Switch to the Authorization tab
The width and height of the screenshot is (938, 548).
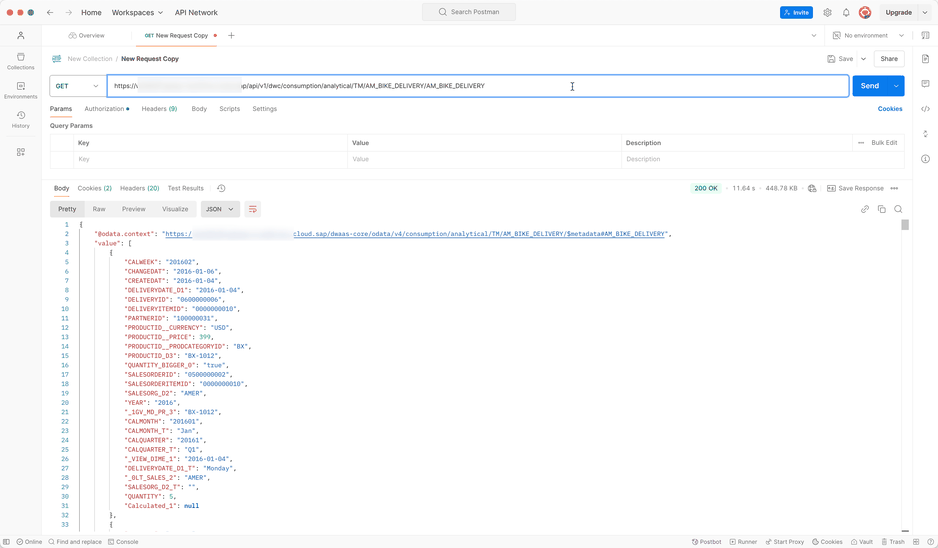click(106, 109)
